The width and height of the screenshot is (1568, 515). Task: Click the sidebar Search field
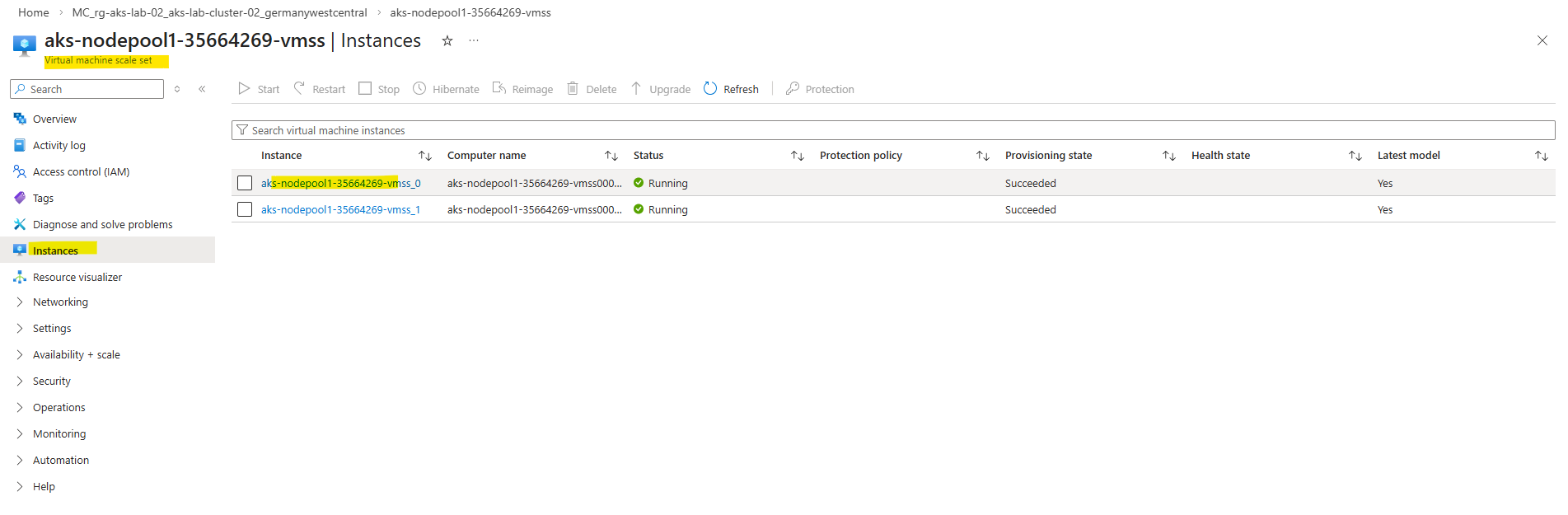click(87, 89)
